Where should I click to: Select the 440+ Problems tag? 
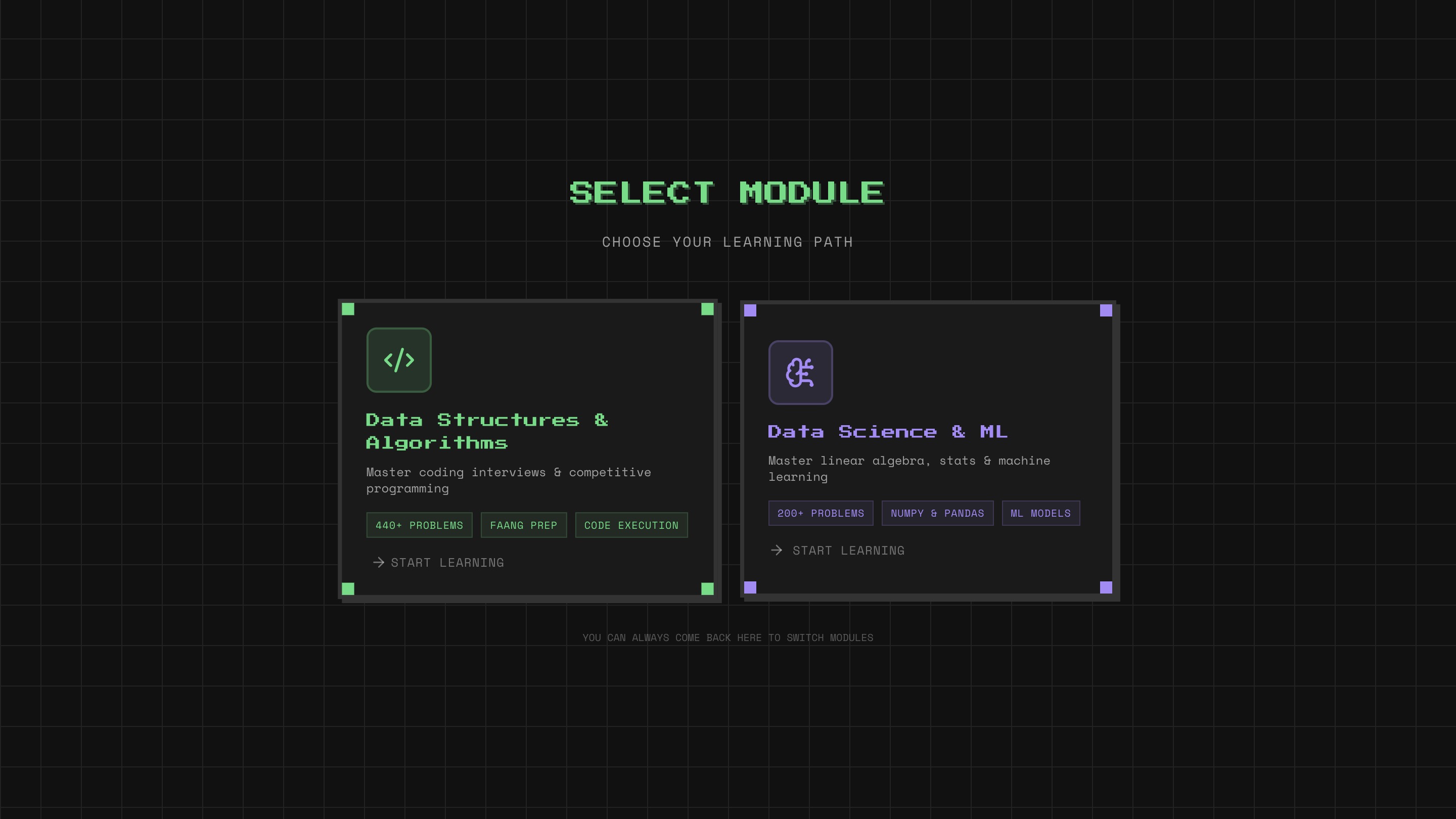coord(419,525)
